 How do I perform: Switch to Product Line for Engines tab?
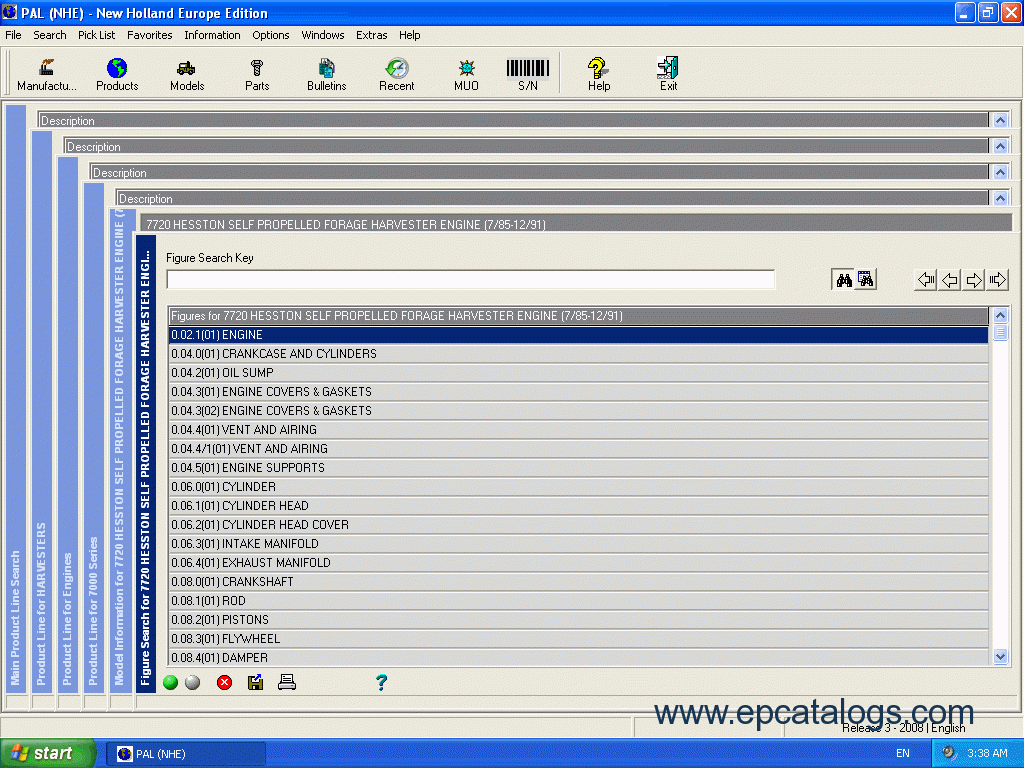pos(68,424)
